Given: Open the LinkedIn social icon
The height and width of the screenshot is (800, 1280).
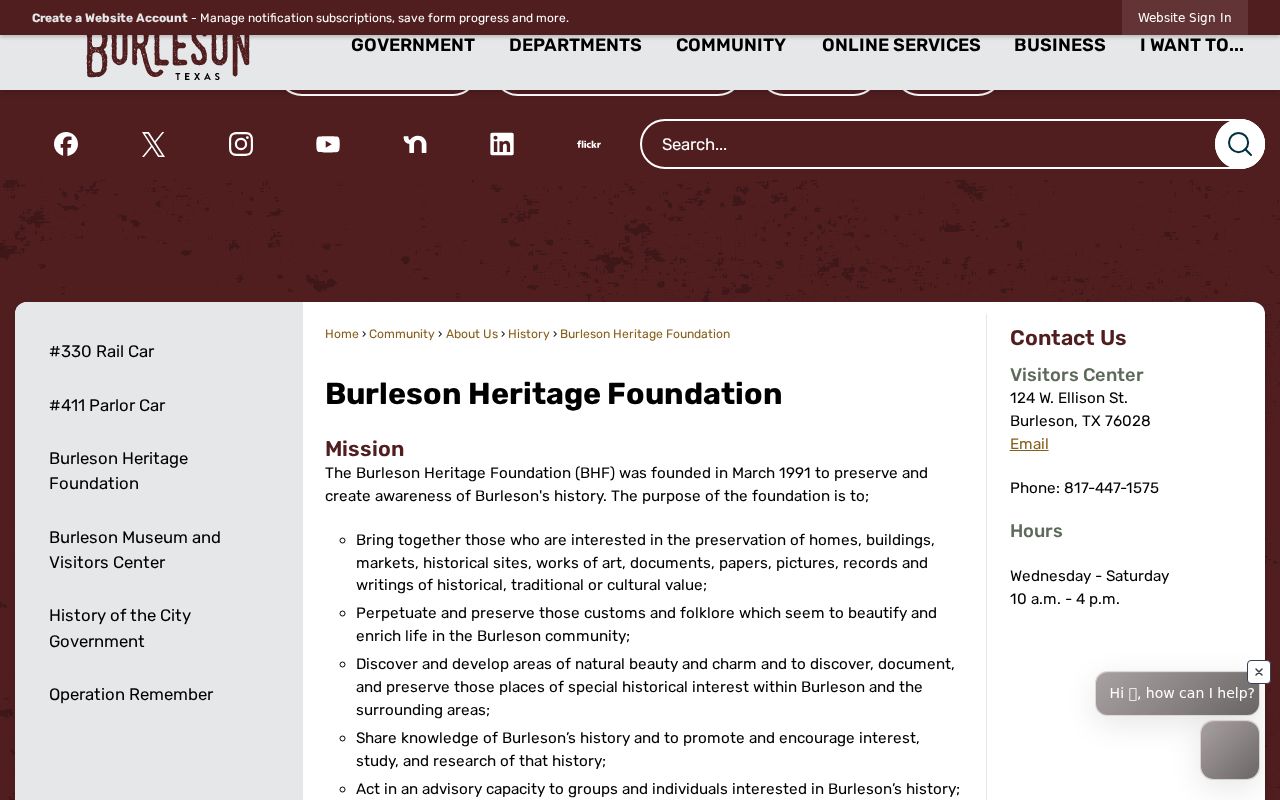Looking at the screenshot, I should [502, 144].
